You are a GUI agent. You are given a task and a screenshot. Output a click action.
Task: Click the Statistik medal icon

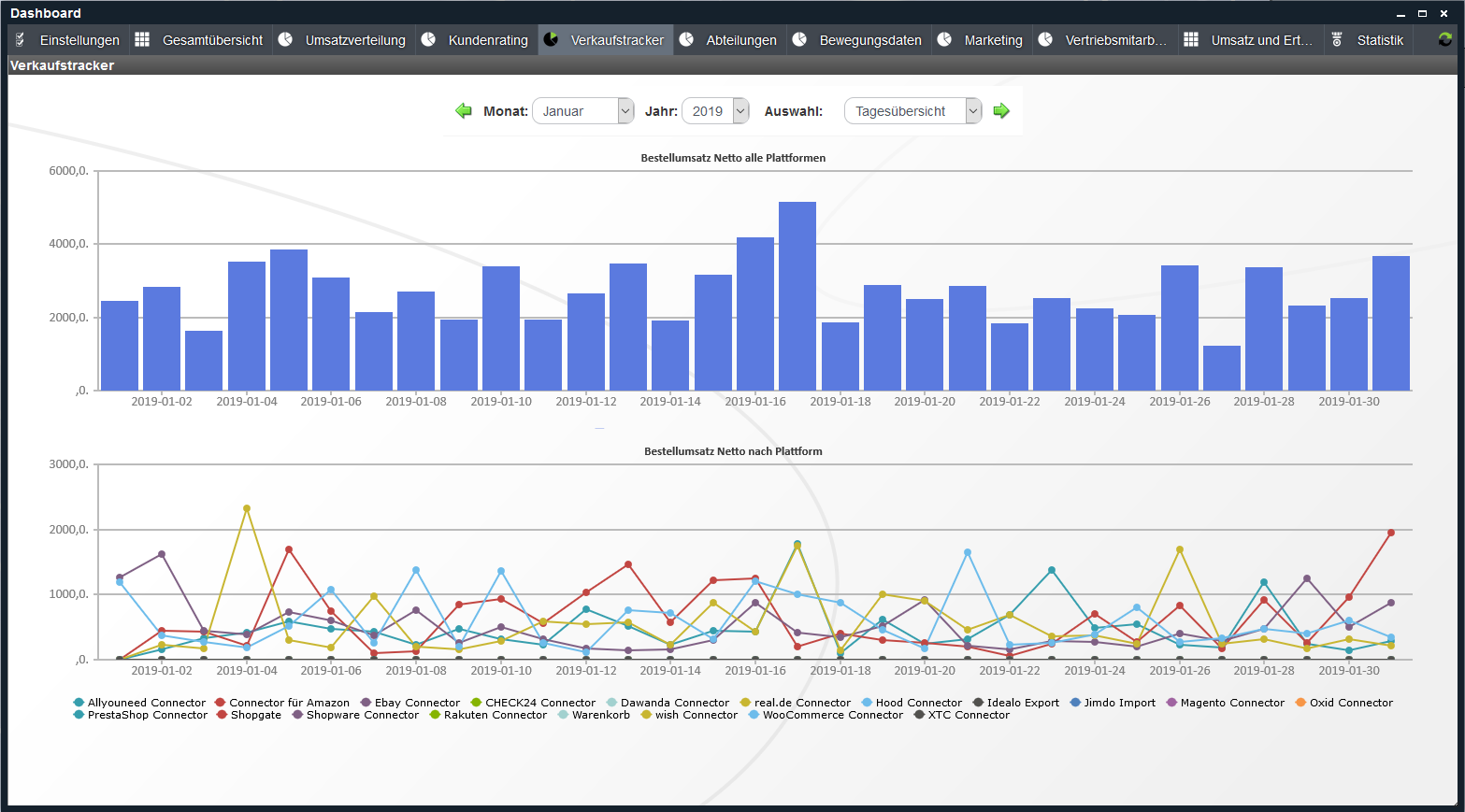click(1337, 39)
